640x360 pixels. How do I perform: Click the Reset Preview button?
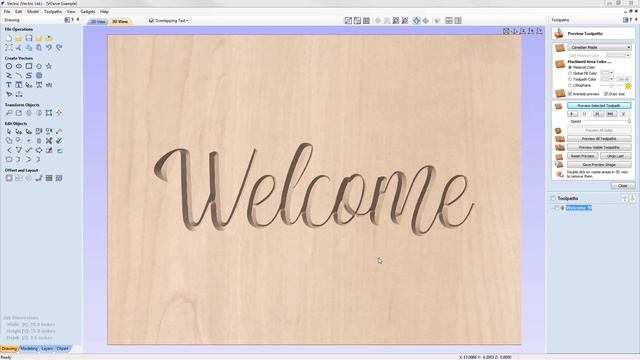tap(582, 156)
